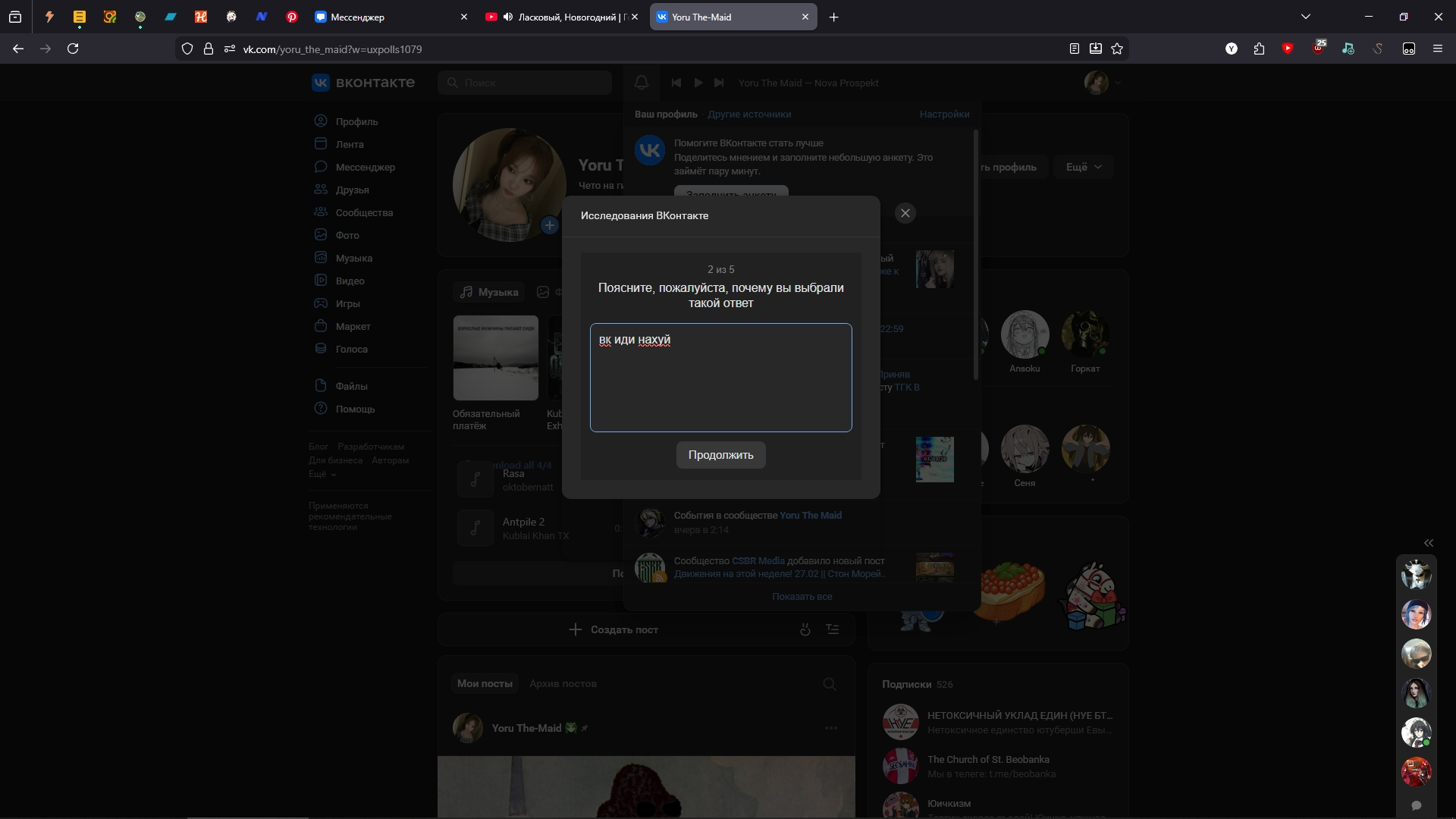1456x819 pixels.
Task: Close the VK research survey dialog
Action: click(905, 213)
